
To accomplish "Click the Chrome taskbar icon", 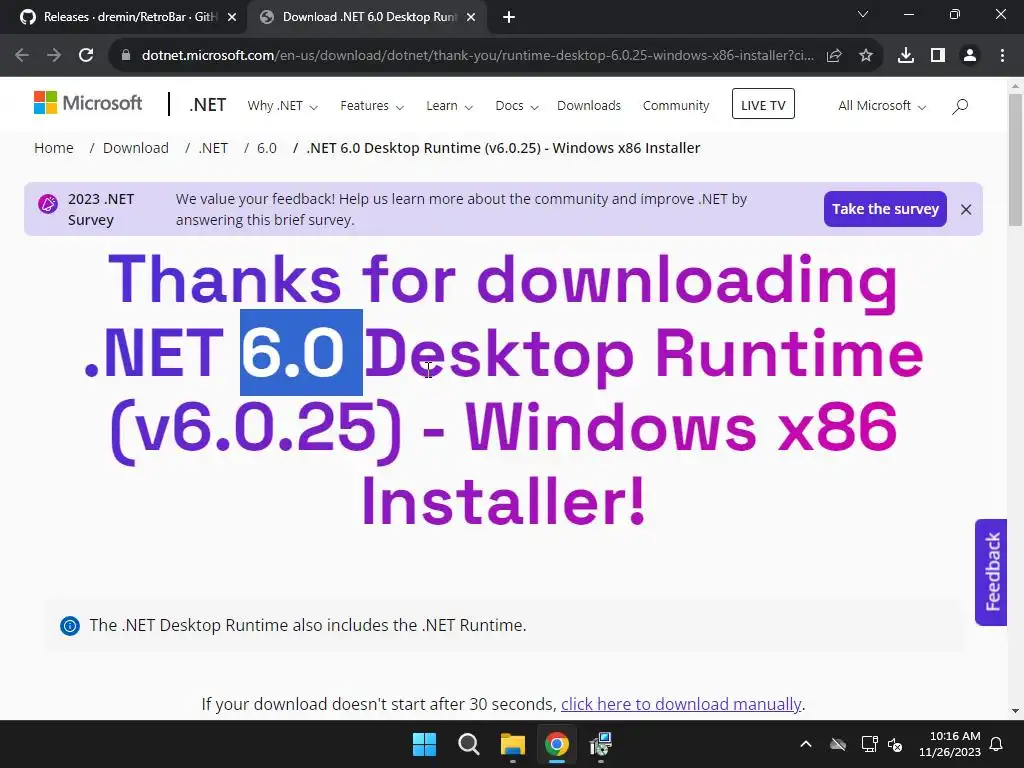I will [x=556, y=744].
